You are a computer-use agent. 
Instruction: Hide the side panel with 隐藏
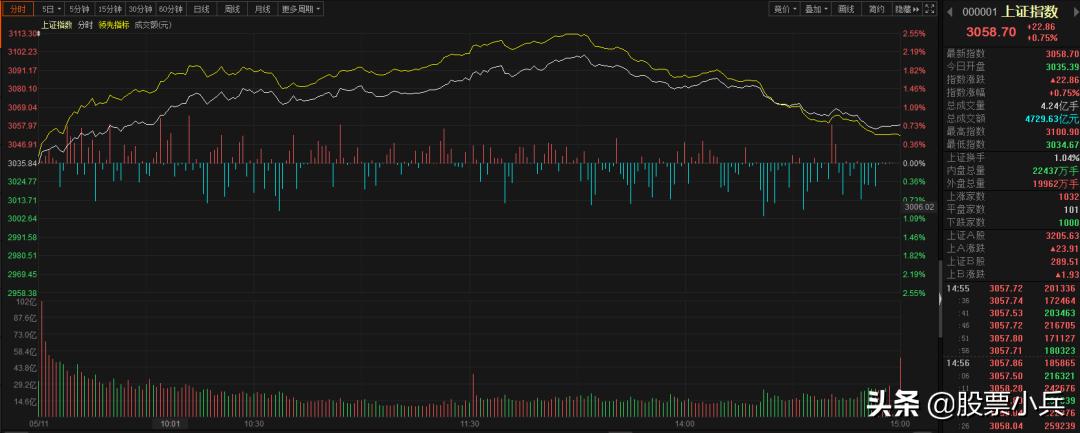[x=906, y=9]
